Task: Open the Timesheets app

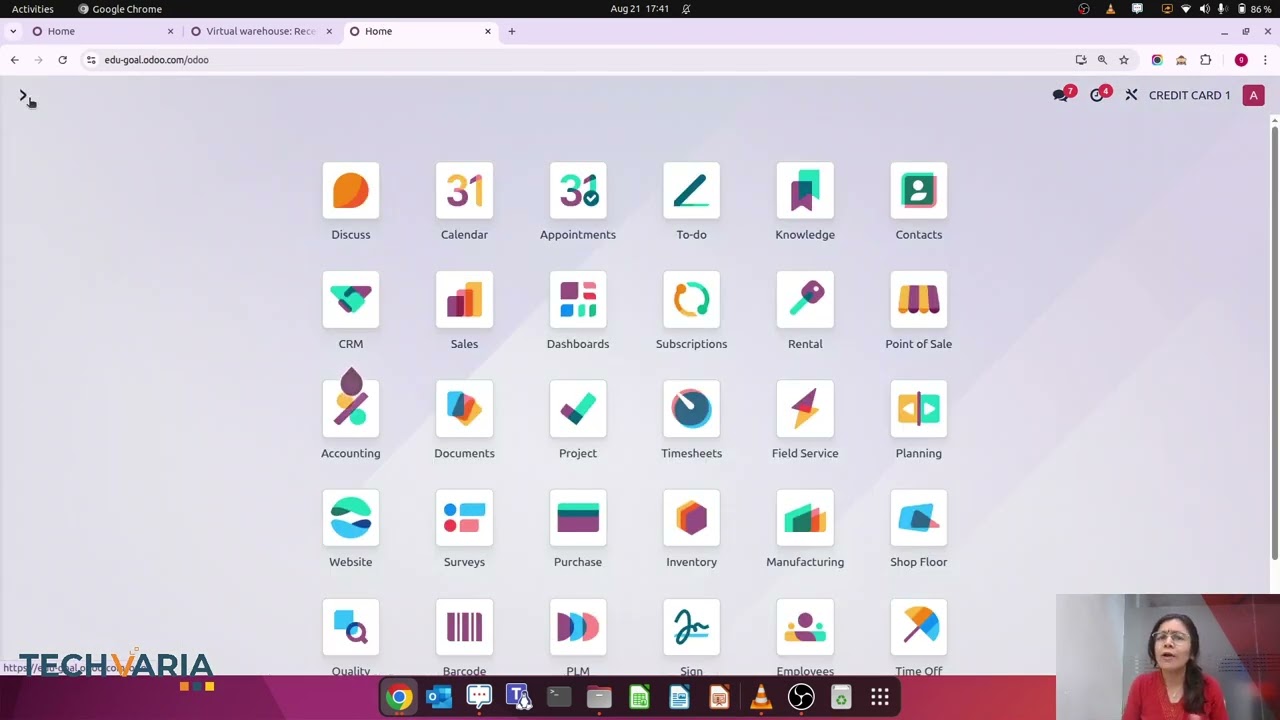Action: coord(691,409)
